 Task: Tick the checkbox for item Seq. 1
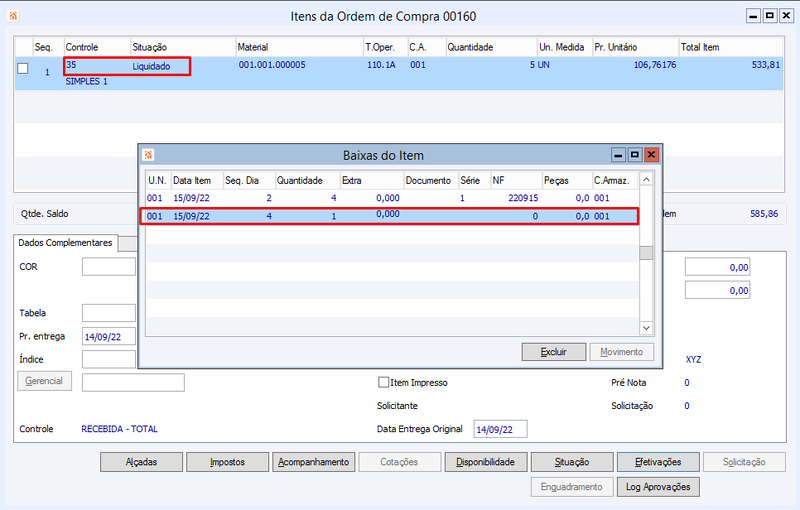[x=23, y=68]
